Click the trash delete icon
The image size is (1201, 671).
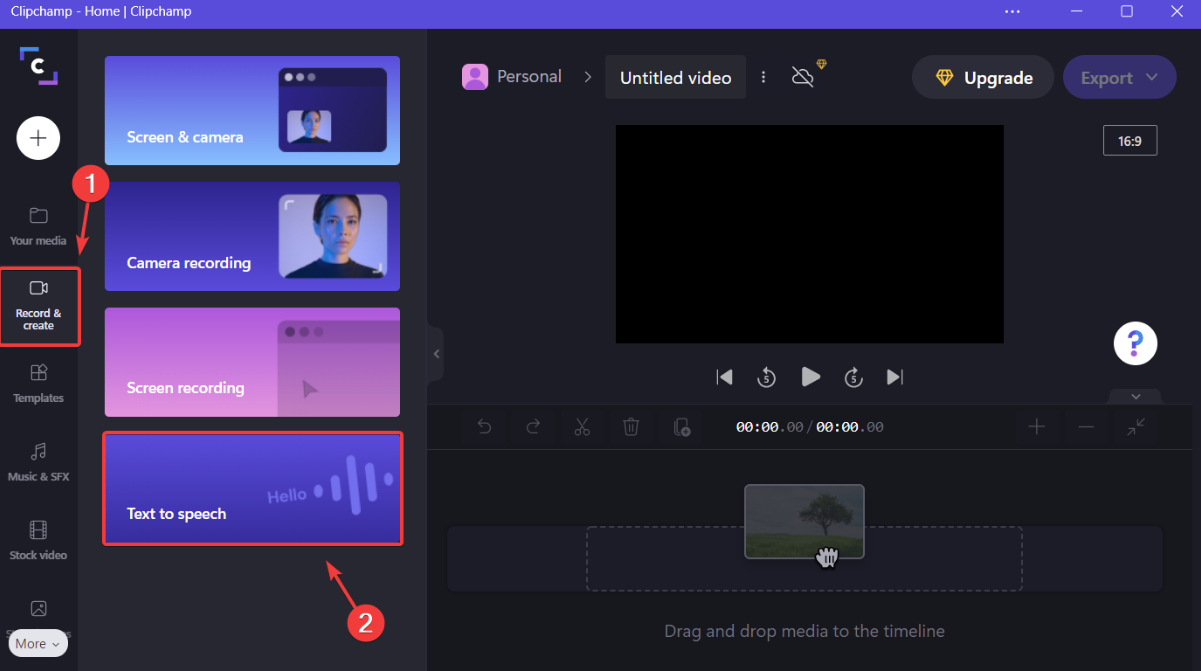click(x=631, y=427)
